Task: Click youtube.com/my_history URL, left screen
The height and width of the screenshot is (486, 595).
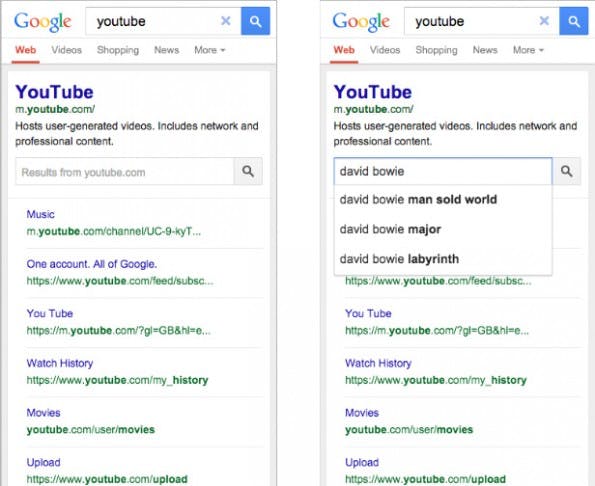Action: coord(117,380)
